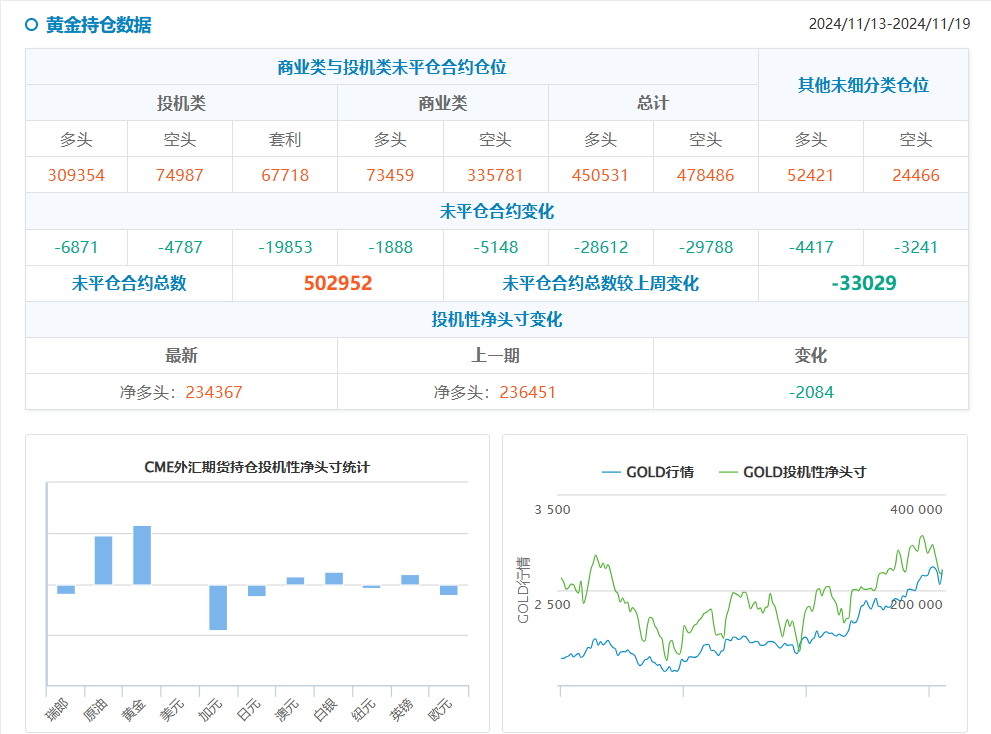Select the 原油 bar in the bar chart
The image size is (991, 734).
(x=103, y=560)
